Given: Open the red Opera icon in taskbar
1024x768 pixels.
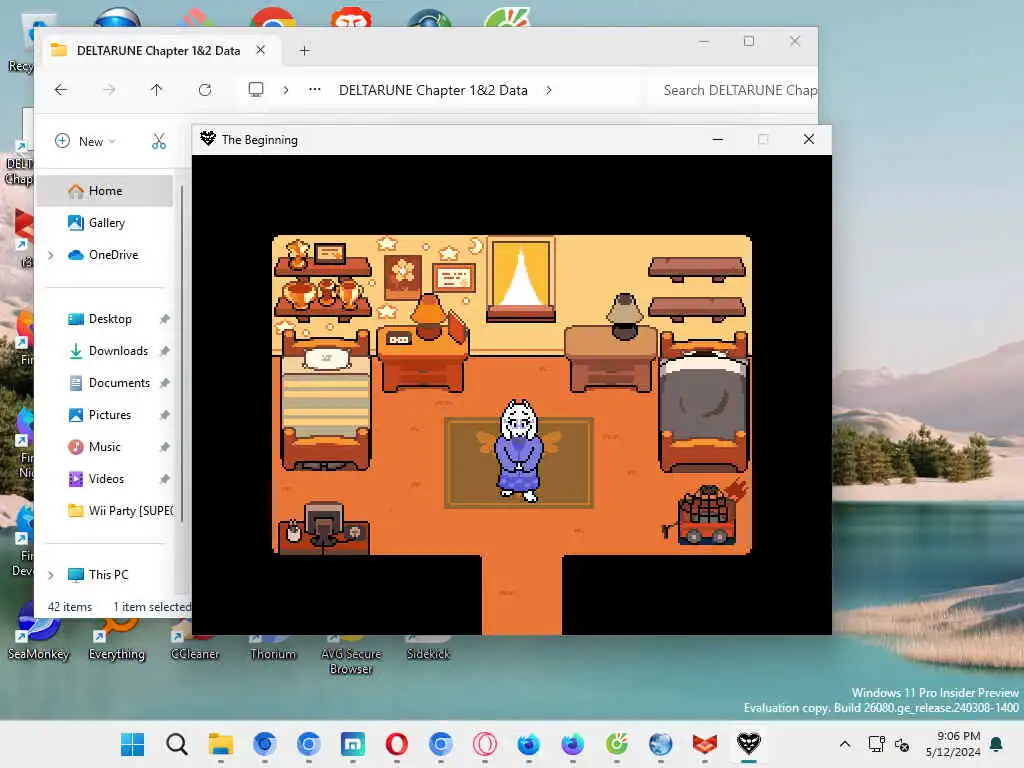Looking at the screenshot, I should coord(396,744).
